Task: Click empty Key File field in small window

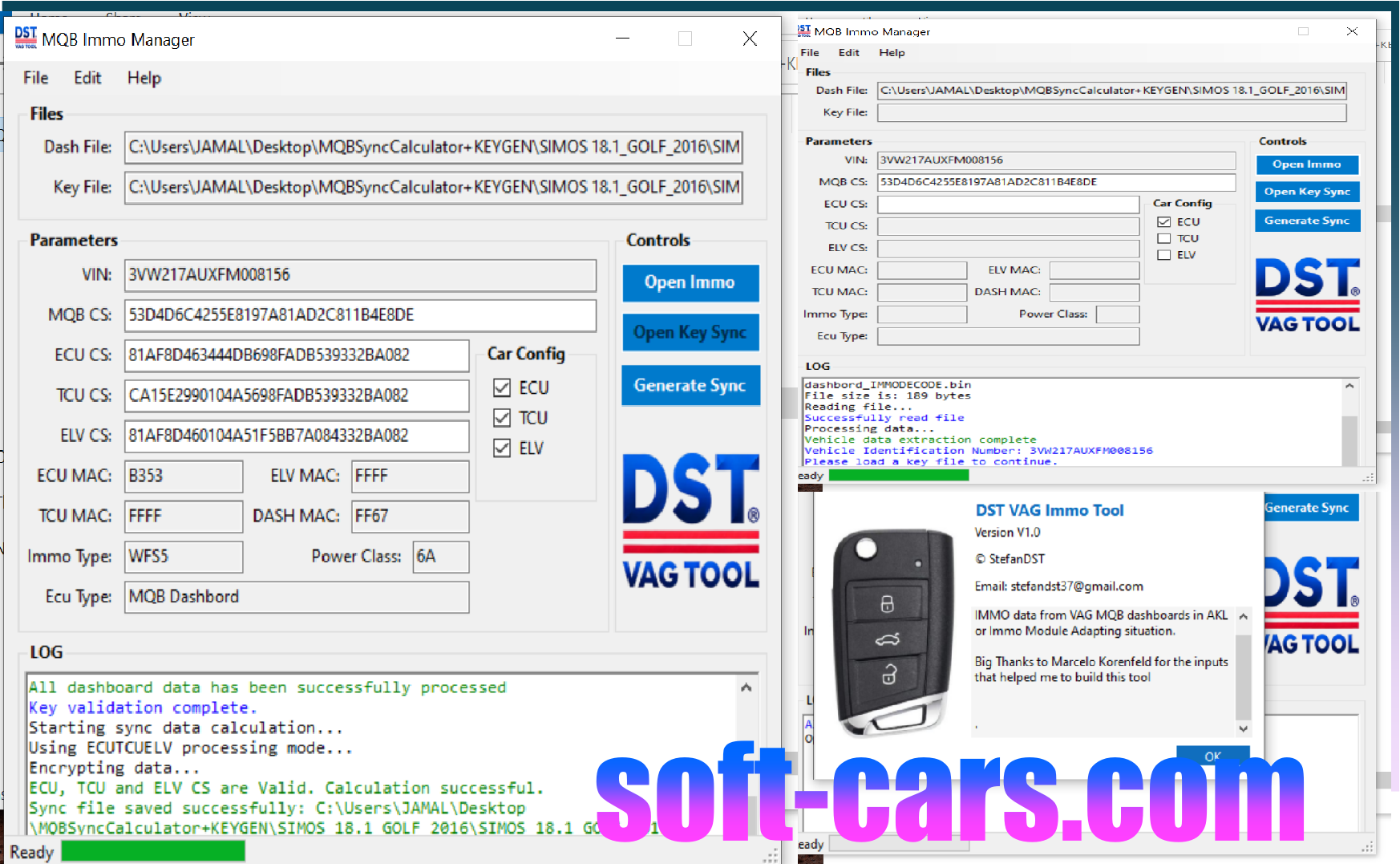Action: [x=1111, y=112]
